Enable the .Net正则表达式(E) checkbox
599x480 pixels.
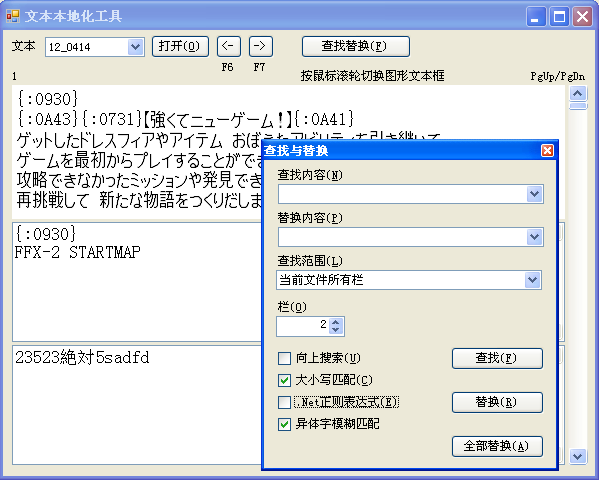click(284, 402)
